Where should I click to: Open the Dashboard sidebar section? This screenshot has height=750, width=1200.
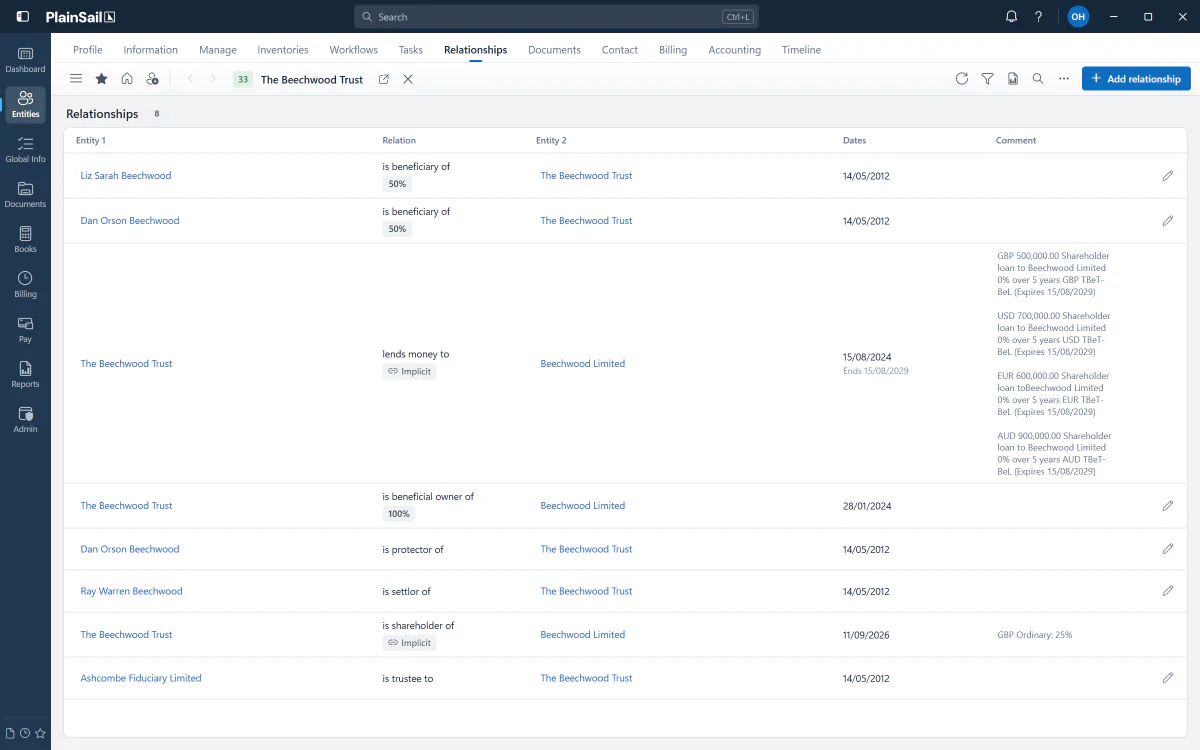coord(25,60)
